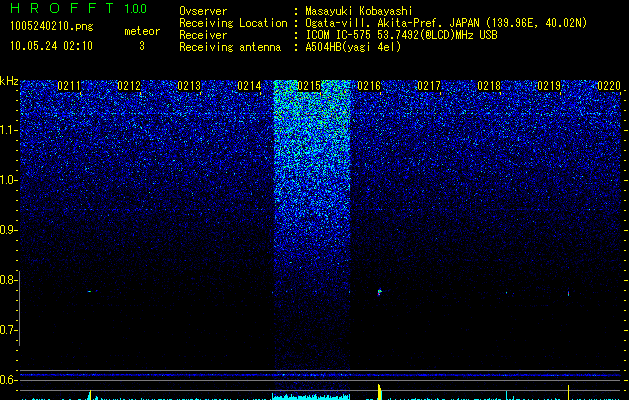Click the 0.6 kHz axis tick label
629x400 pixels.
point(9,380)
